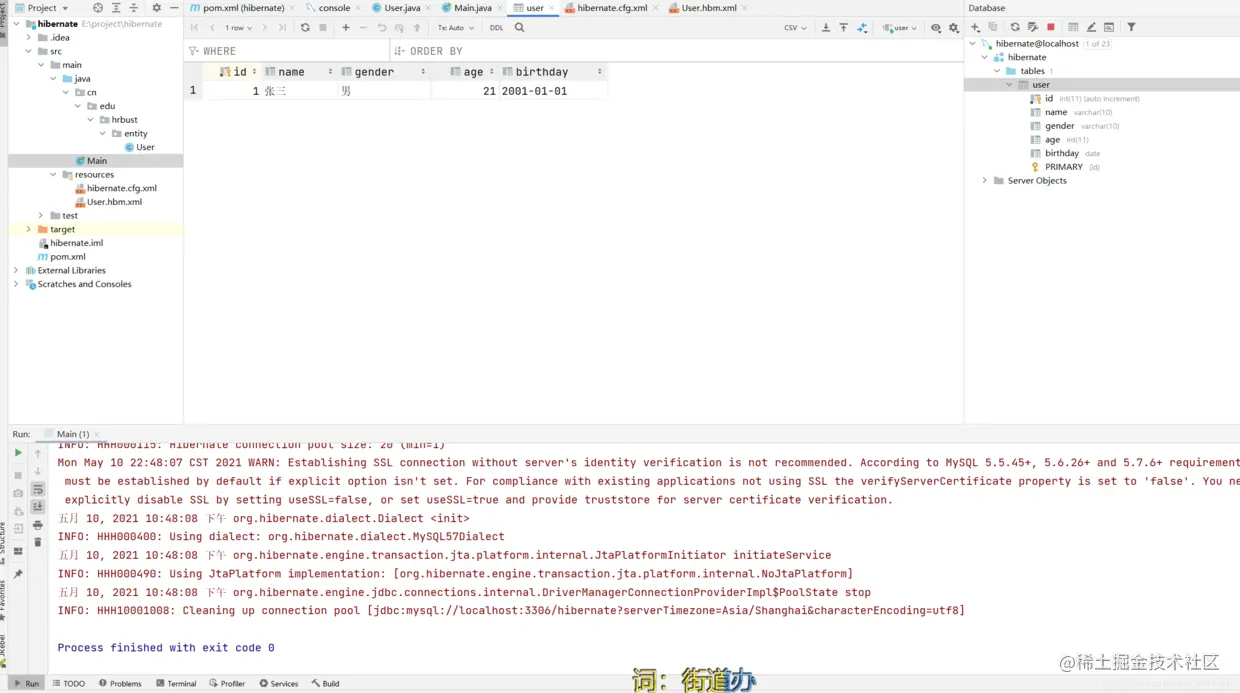1240x693 pixels.
Task: Print console output icon
Action: pyautogui.click(x=38, y=525)
